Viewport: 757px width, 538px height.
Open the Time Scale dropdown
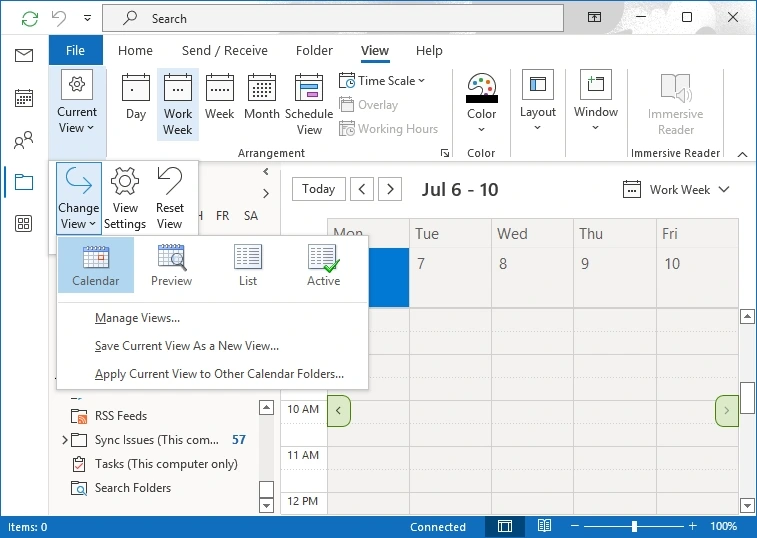tap(382, 81)
